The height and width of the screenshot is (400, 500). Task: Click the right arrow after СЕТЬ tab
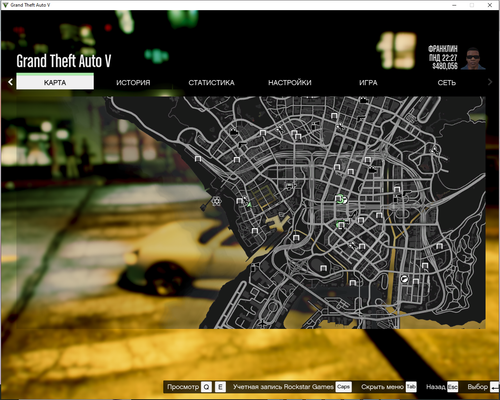tap(490, 82)
